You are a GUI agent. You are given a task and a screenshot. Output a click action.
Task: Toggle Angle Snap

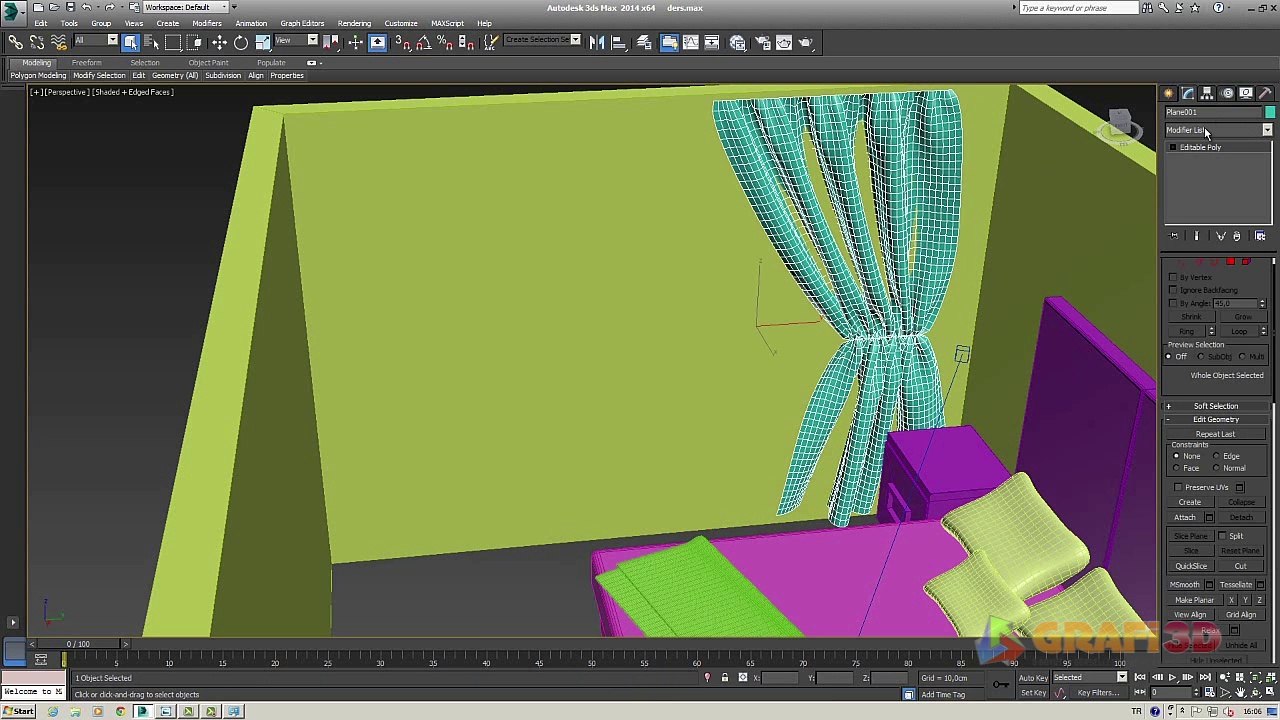tap(422, 42)
